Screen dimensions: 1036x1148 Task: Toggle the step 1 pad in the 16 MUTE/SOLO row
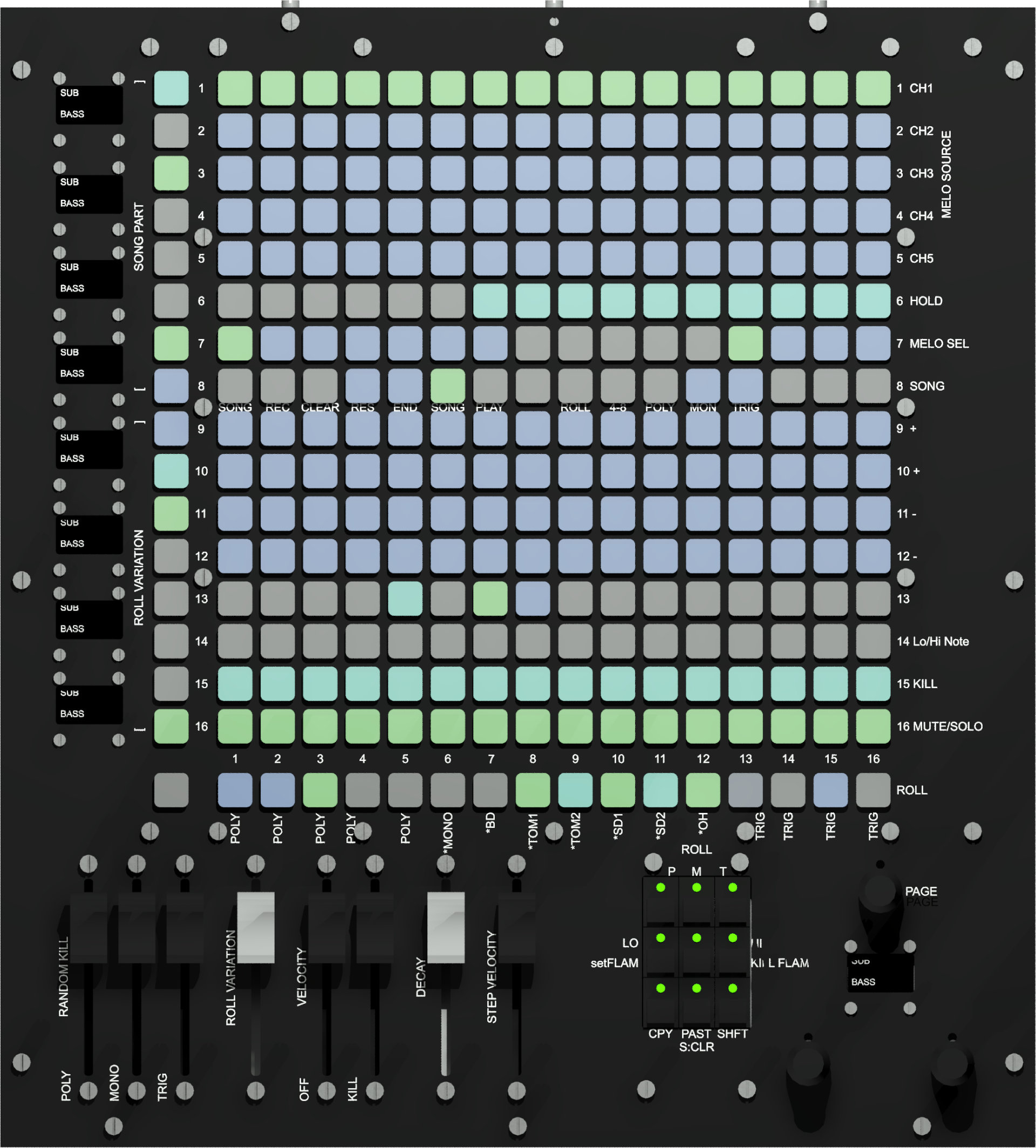(x=235, y=726)
